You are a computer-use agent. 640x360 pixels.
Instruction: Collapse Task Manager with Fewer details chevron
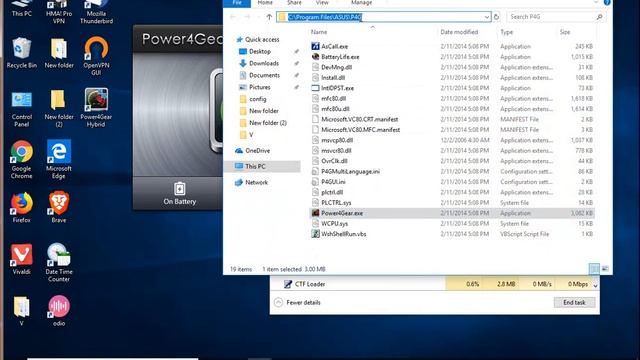[278, 302]
